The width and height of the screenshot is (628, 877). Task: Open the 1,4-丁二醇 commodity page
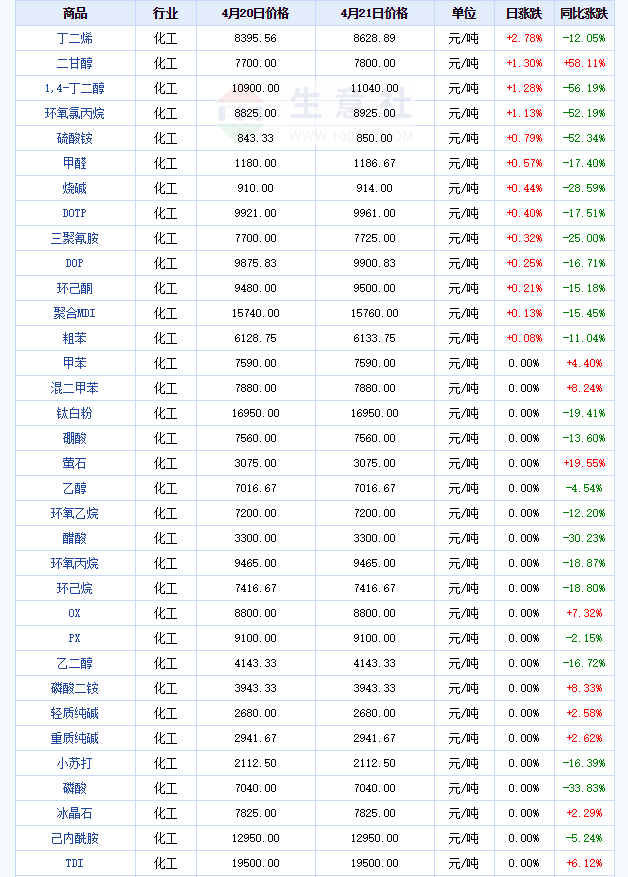coord(75,88)
